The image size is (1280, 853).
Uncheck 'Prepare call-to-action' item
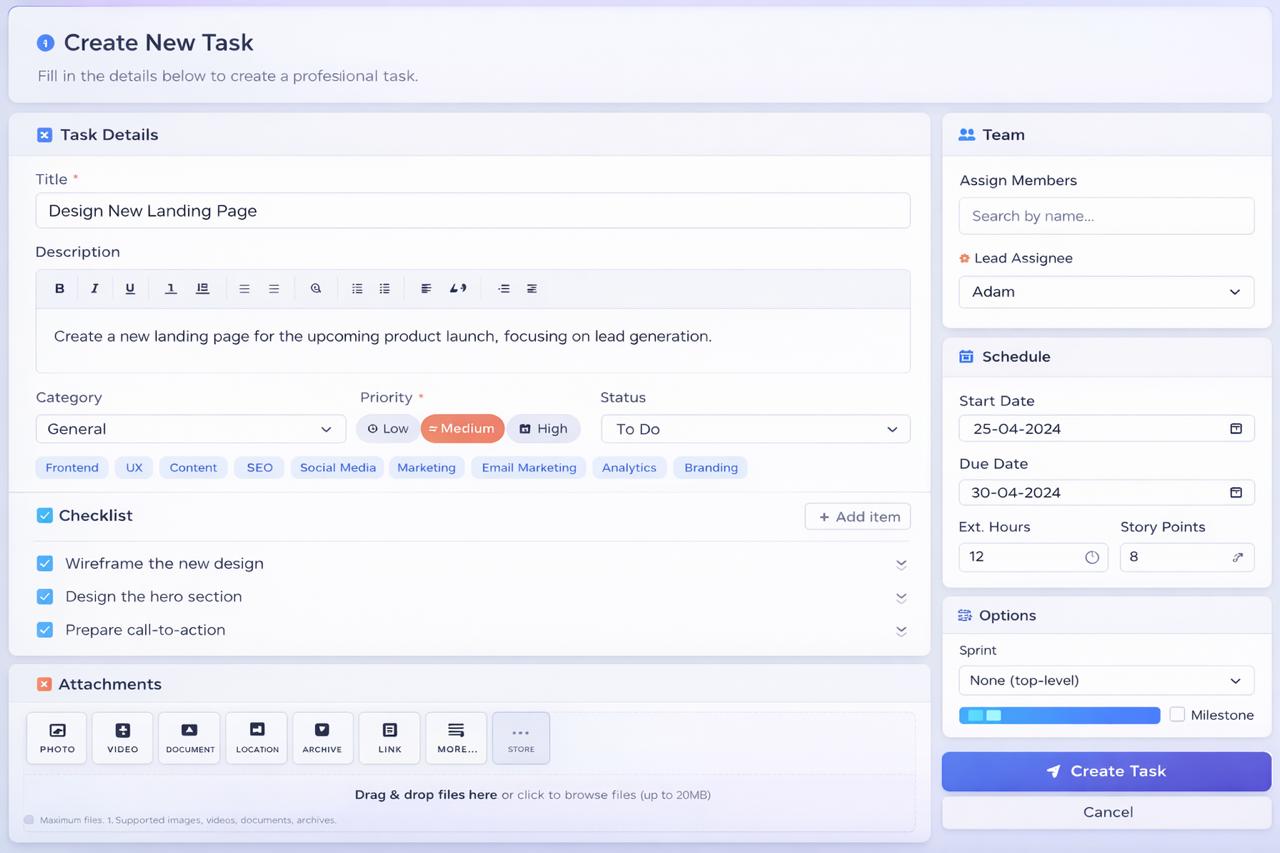pyautogui.click(x=45, y=629)
